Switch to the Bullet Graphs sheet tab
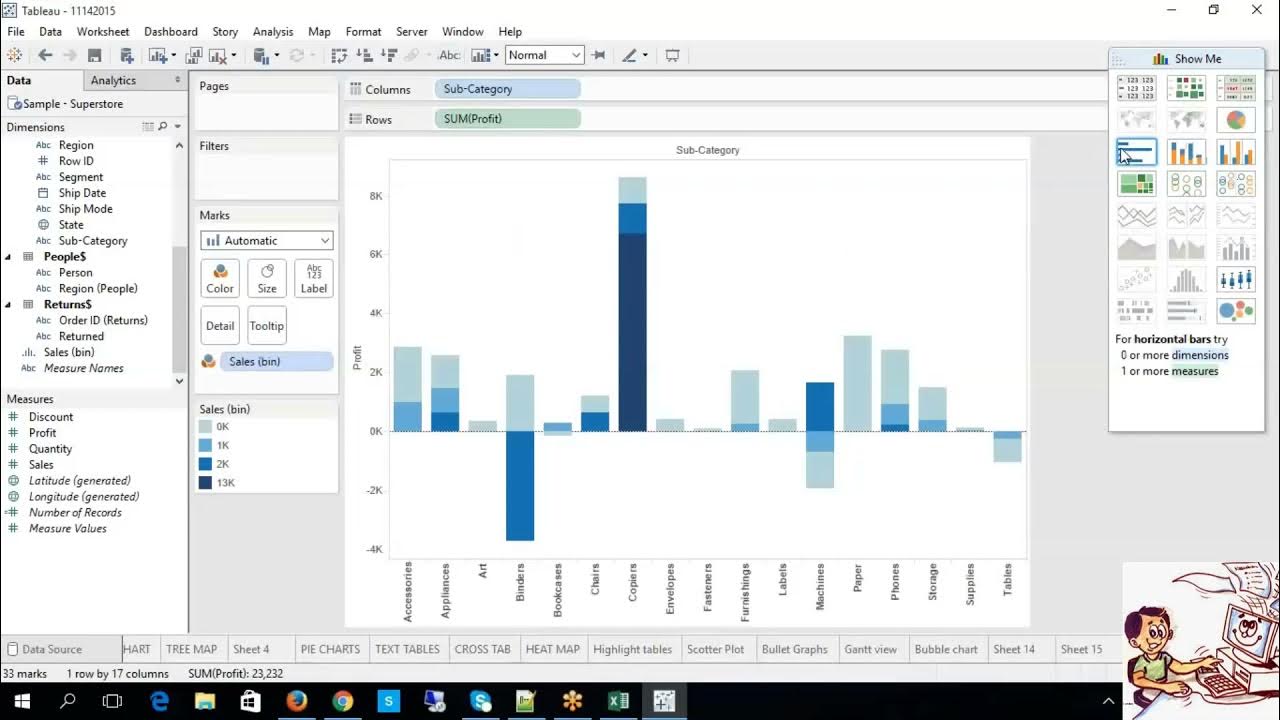The image size is (1280, 720). click(x=795, y=649)
